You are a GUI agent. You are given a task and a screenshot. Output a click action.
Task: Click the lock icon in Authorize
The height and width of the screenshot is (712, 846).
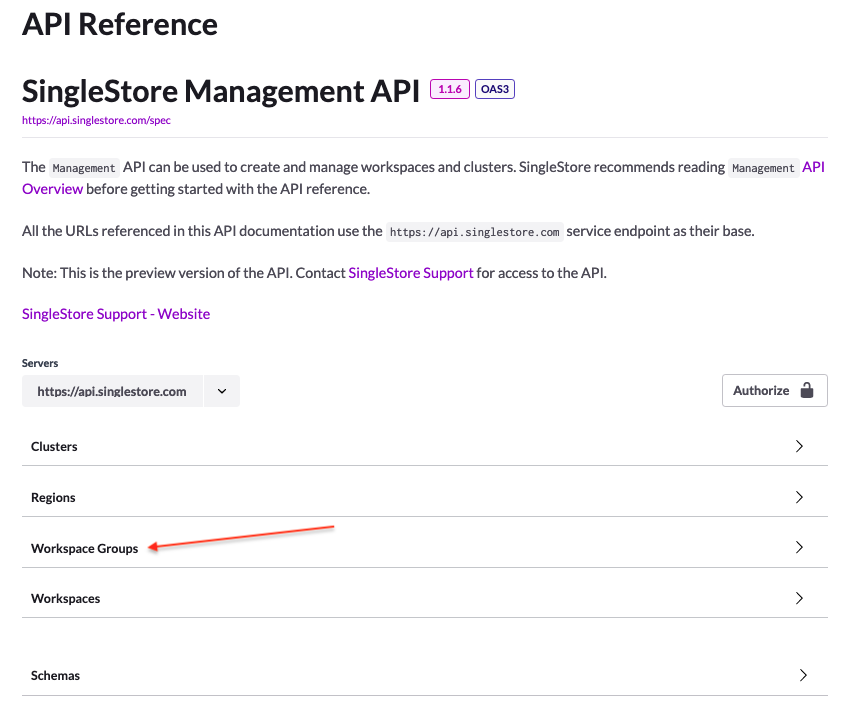point(807,389)
